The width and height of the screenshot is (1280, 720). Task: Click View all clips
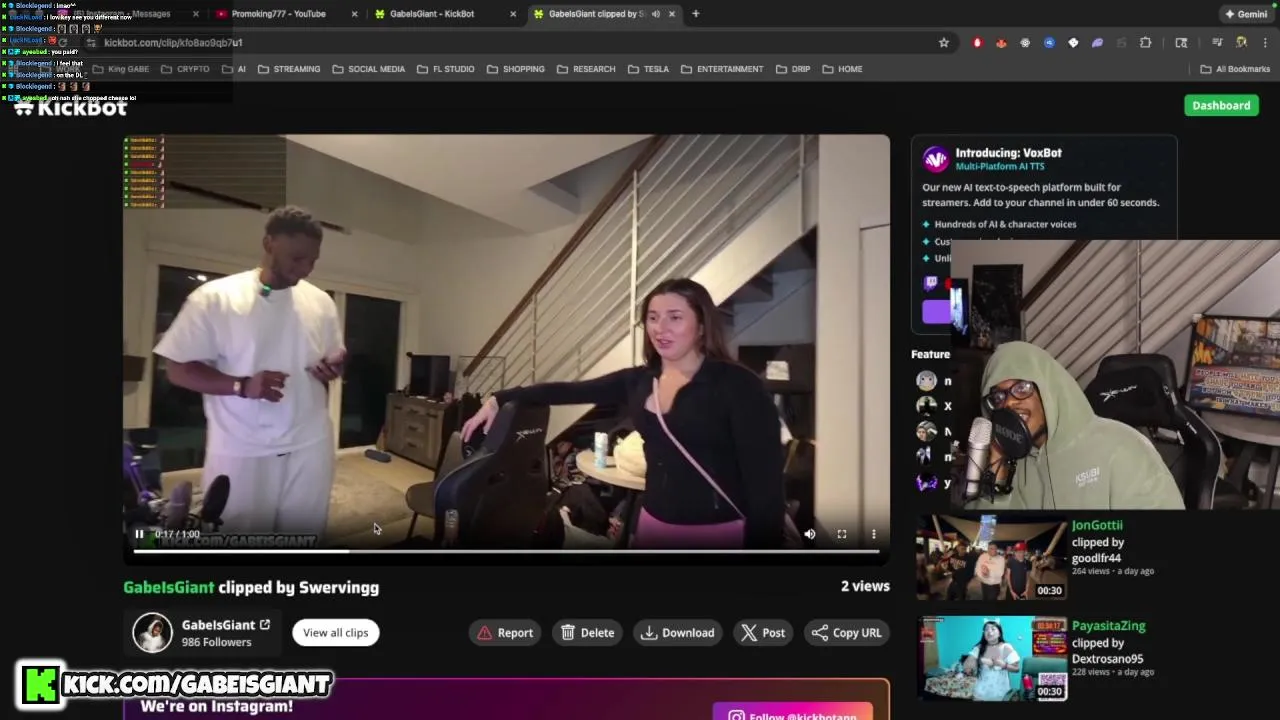[x=336, y=632]
